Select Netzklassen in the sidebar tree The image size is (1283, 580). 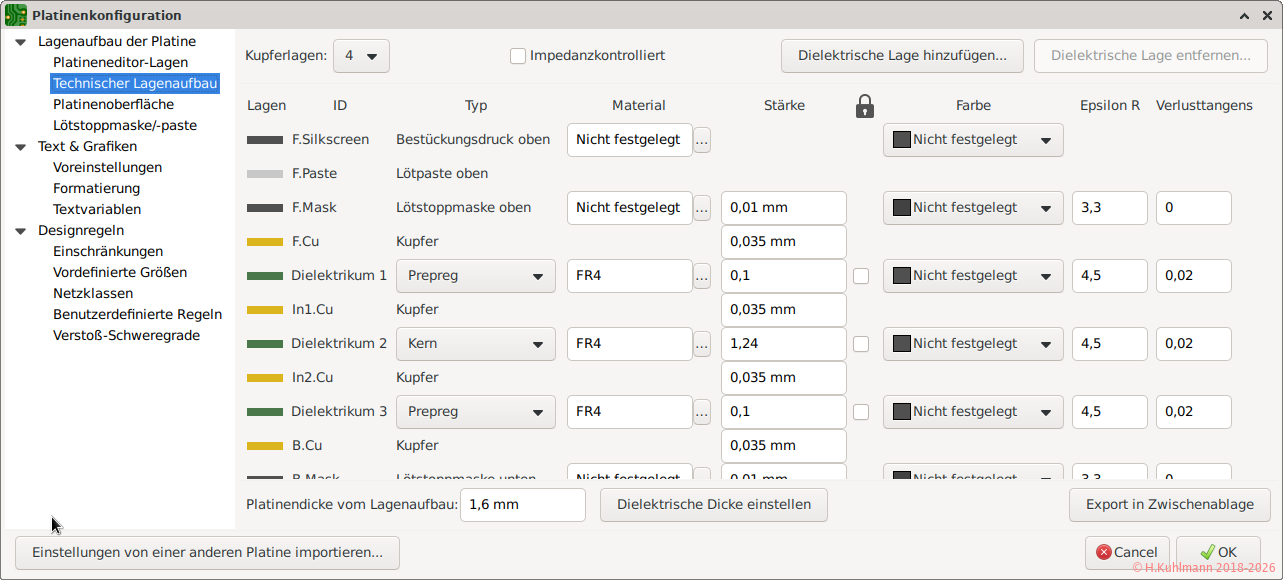click(93, 293)
